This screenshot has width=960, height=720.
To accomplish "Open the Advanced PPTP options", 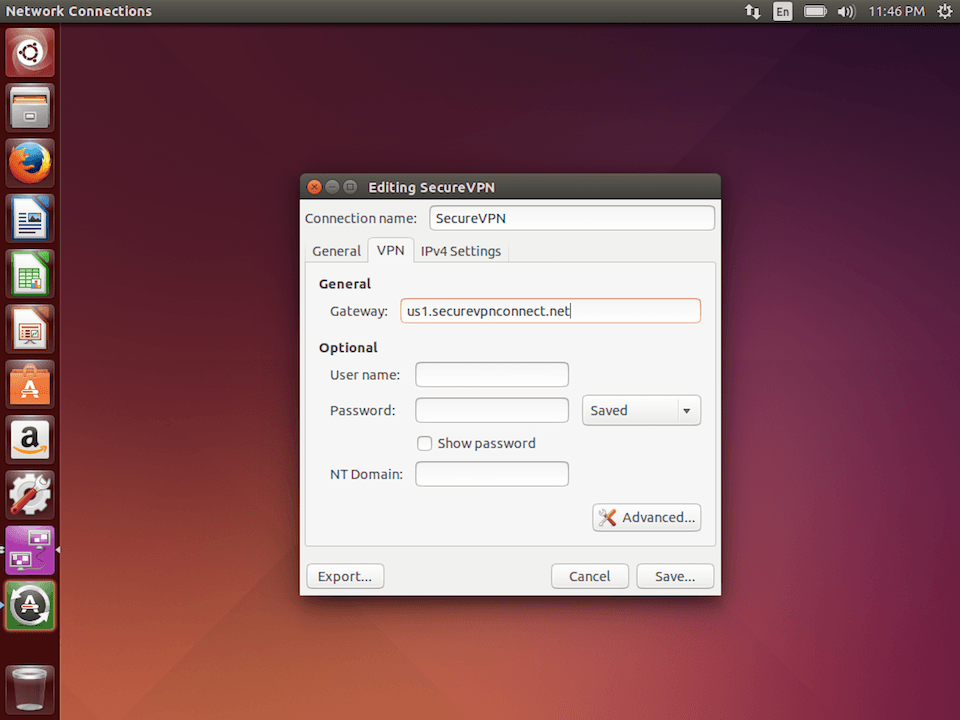I will pyautogui.click(x=646, y=517).
